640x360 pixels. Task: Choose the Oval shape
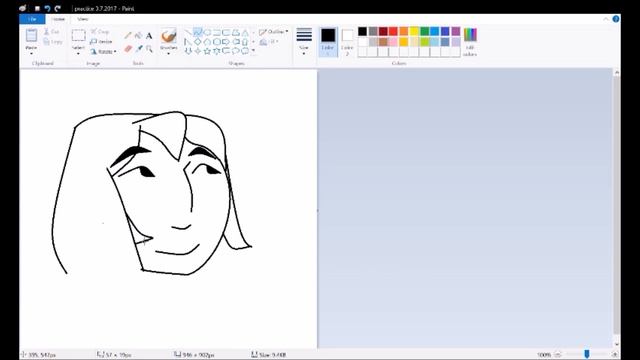point(207,32)
